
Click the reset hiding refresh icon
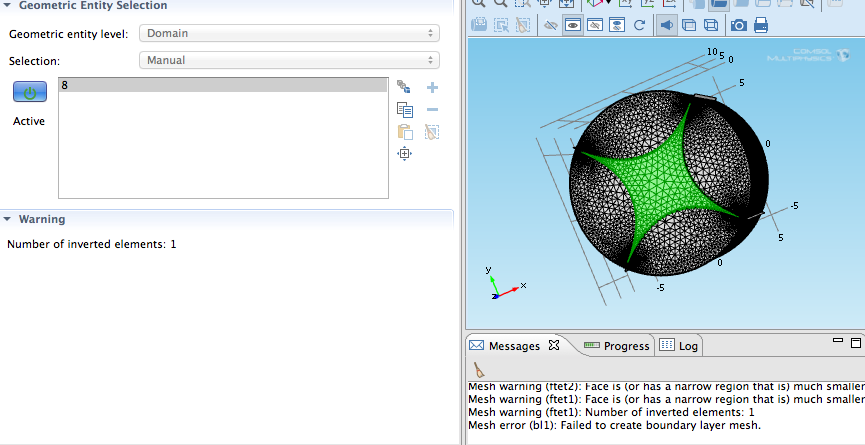(639, 25)
